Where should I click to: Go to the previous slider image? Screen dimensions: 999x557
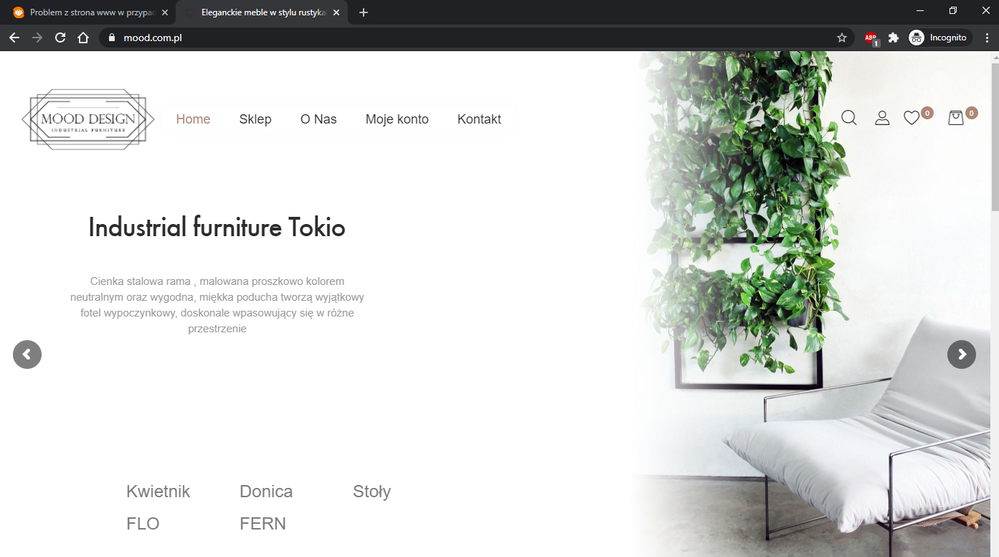click(27, 354)
